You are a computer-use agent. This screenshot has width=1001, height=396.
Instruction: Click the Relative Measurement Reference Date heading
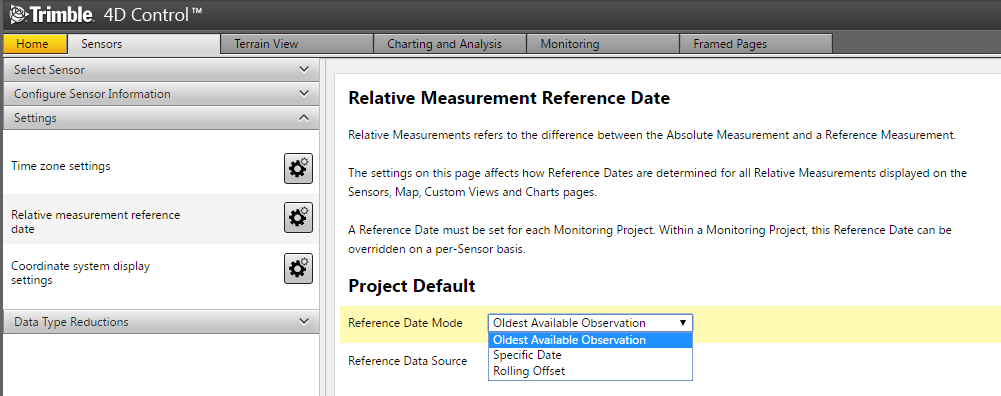coord(509,98)
